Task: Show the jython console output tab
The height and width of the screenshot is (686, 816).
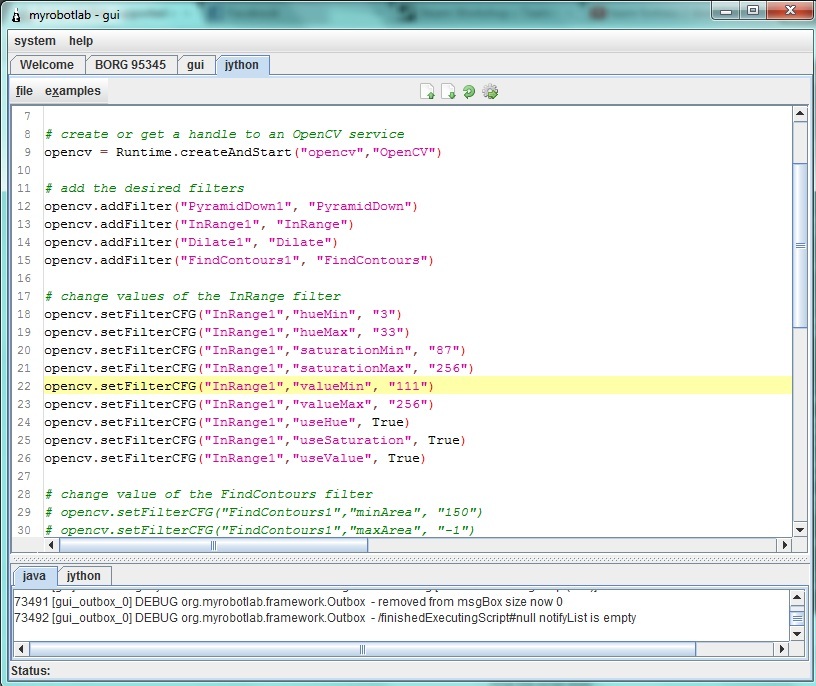Action: click(x=83, y=576)
